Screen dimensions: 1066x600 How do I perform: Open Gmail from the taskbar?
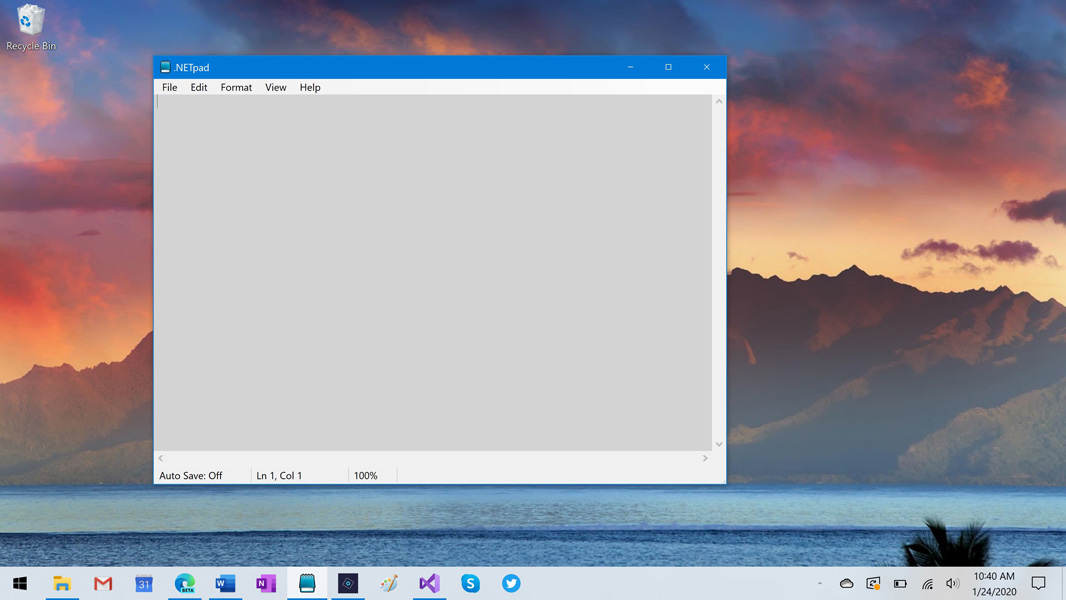pyautogui.click(x=103, y=583)
